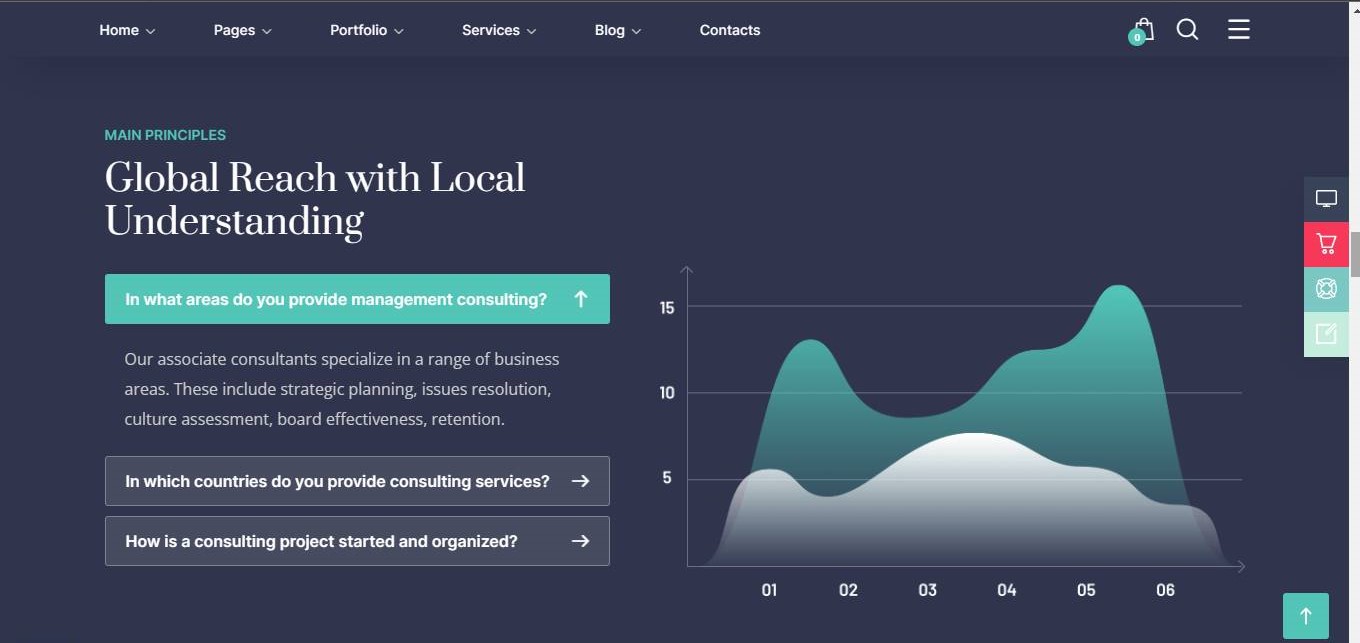Click chart x-axis label 03
Screen dimensions: 1360x643
point(928,590)
